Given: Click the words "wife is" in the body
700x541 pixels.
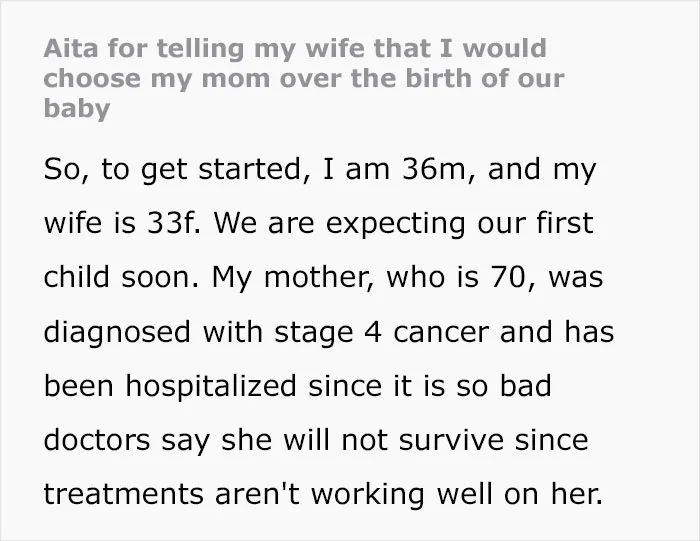Looking at the screenshot, I should (89, 223).
